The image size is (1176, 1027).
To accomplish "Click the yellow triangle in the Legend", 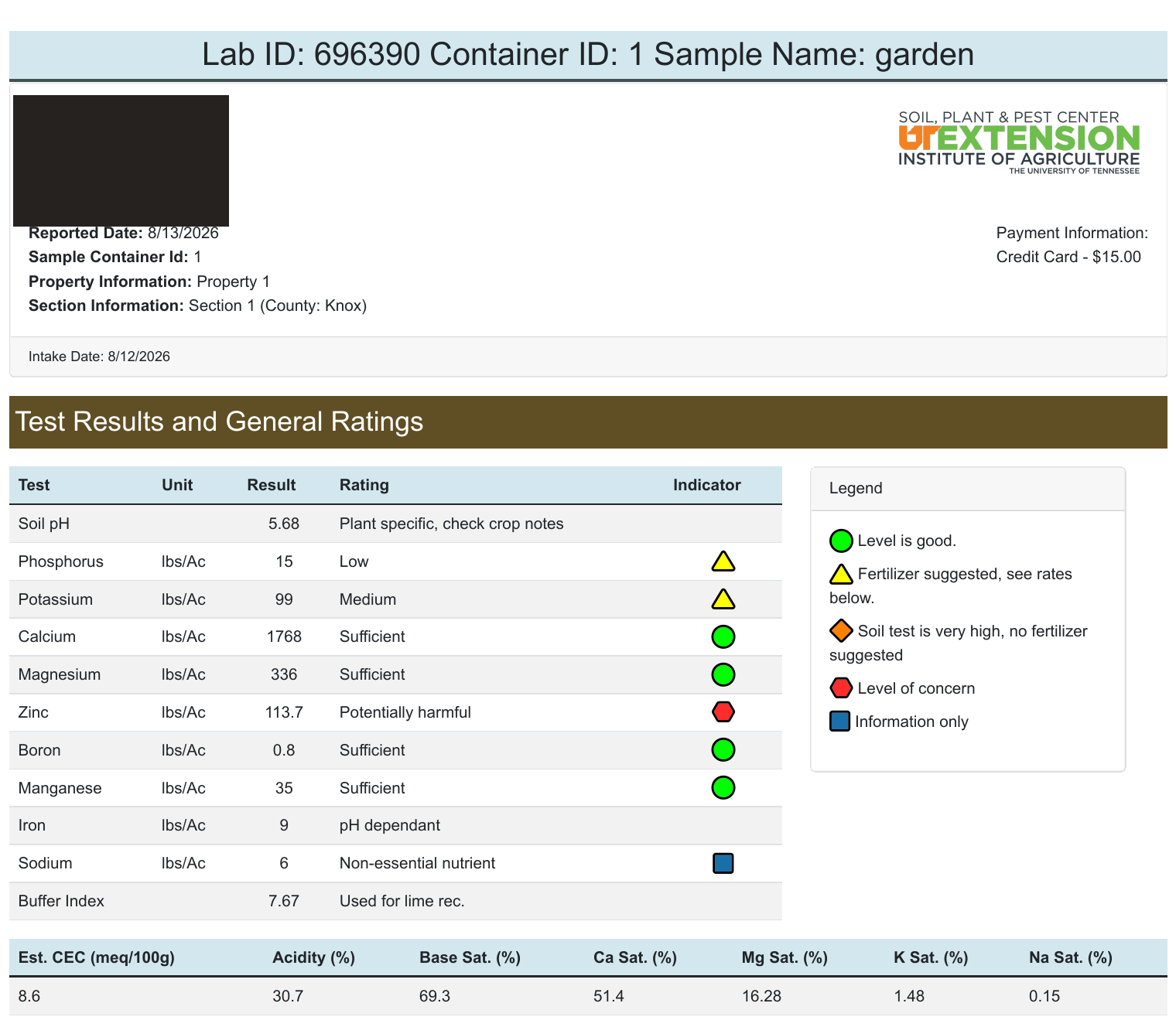I will point(841,574).
